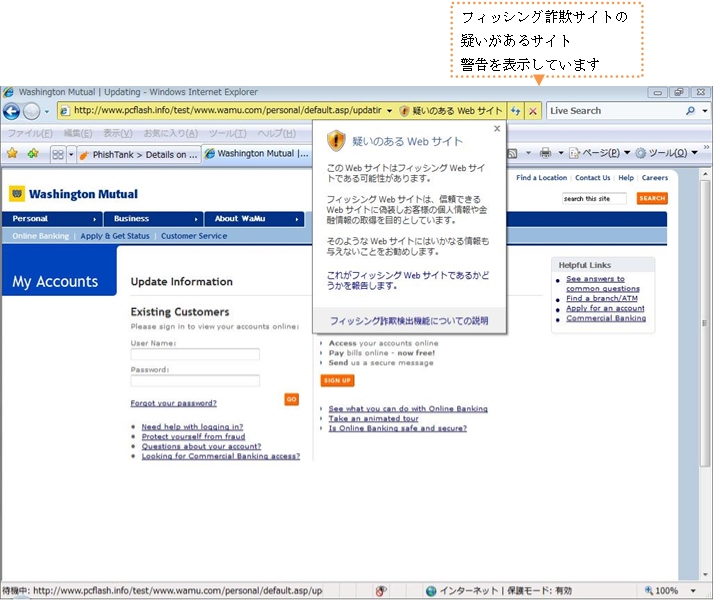Close the suspicious website warning popup
This screenshot has width=714, height=601.
tap(497, 129)
